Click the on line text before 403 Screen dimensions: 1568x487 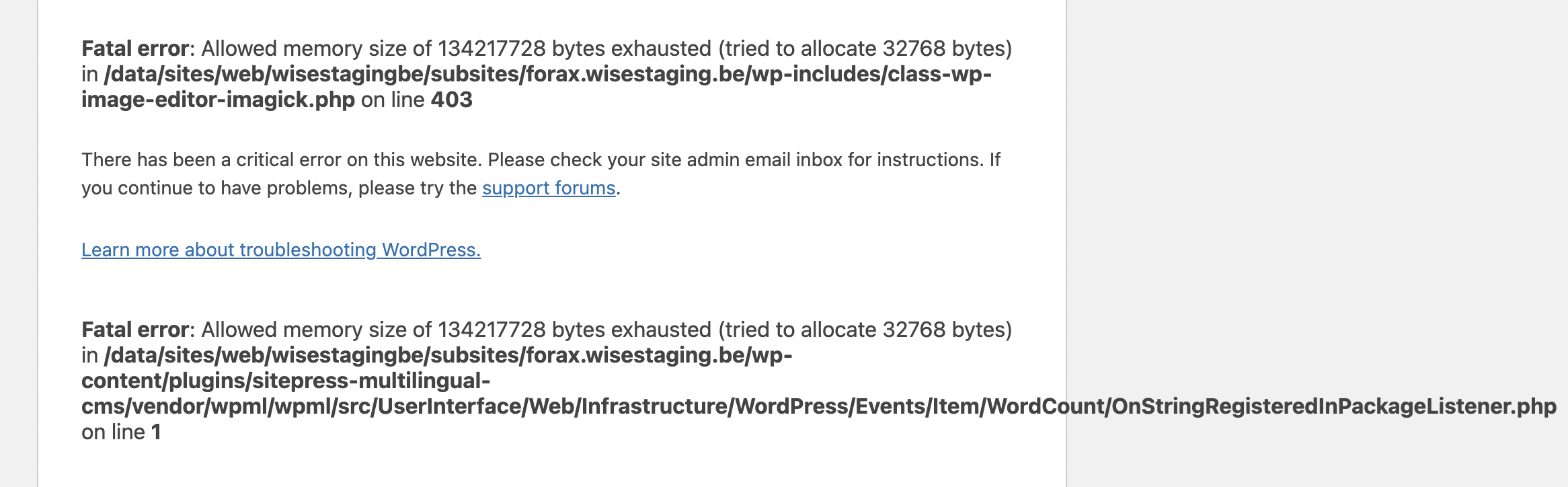point(393,100)
